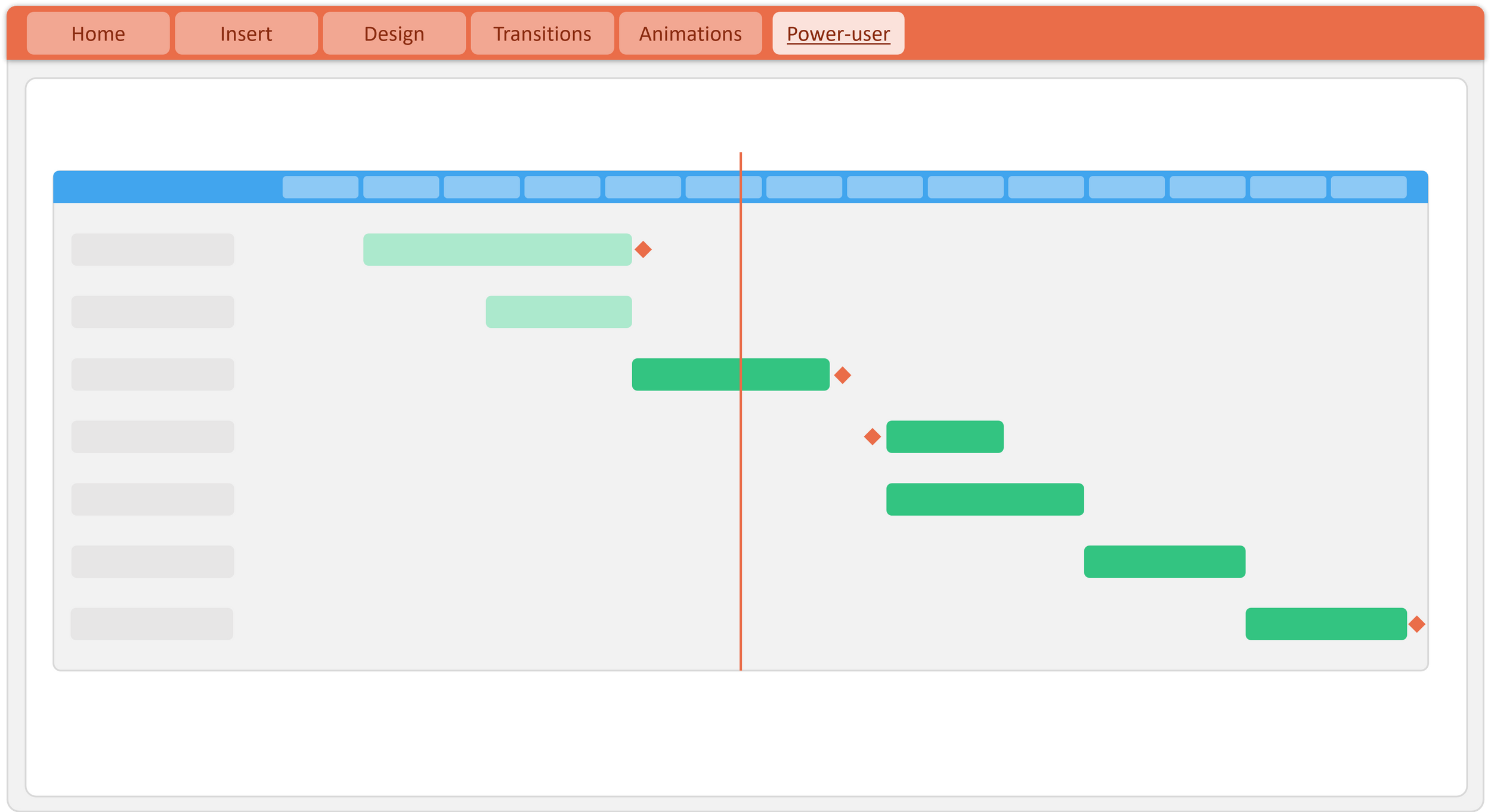Viewport: 1491px width, 812px height.
Task: Switch to the Animations tab
Action: coord(690,33)
